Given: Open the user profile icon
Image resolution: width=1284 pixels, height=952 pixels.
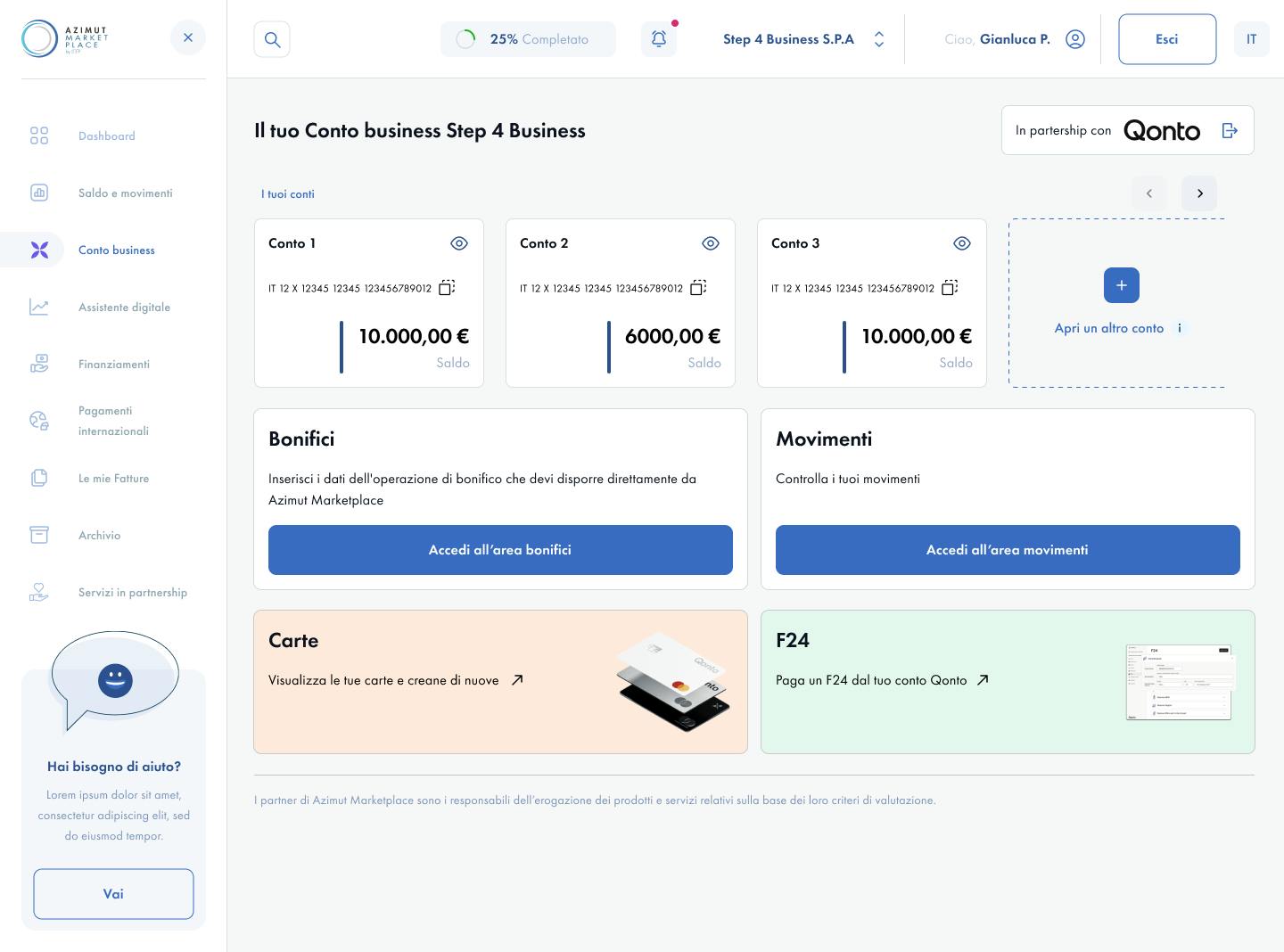Looking at the screenshot, I should point(1075,38).
